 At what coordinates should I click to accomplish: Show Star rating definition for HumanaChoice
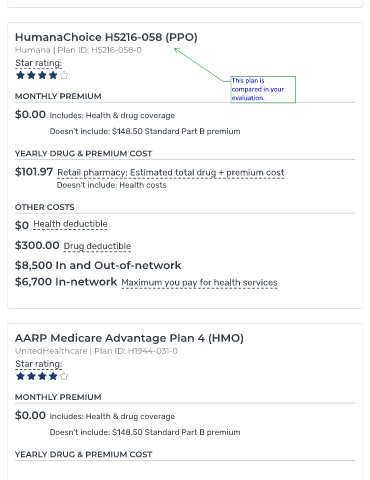click(39, 63)
